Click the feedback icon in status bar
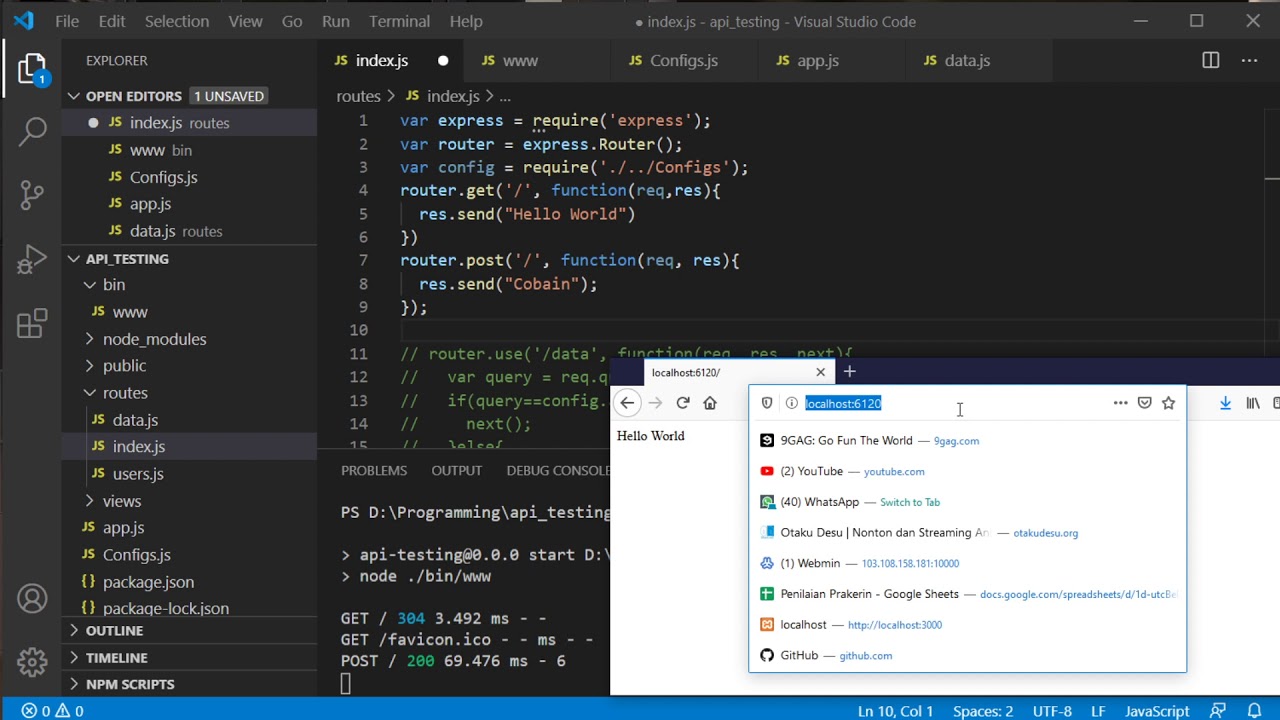This screenshot has height=720, width=1280. click(x=1217, y=711)
